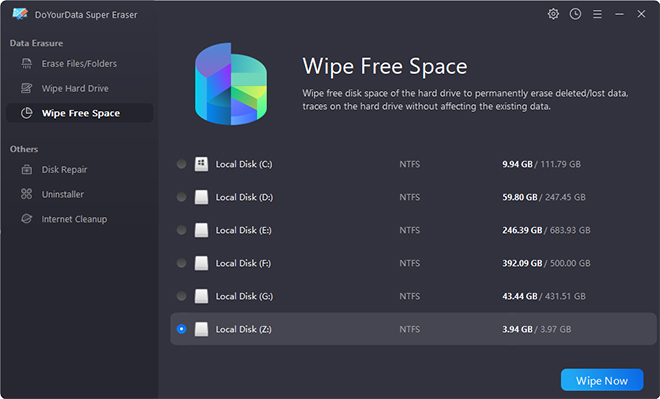The image size is (660, 399).
Task: Click the Uninstaller icon in sidebar
Action: (27, 194)
